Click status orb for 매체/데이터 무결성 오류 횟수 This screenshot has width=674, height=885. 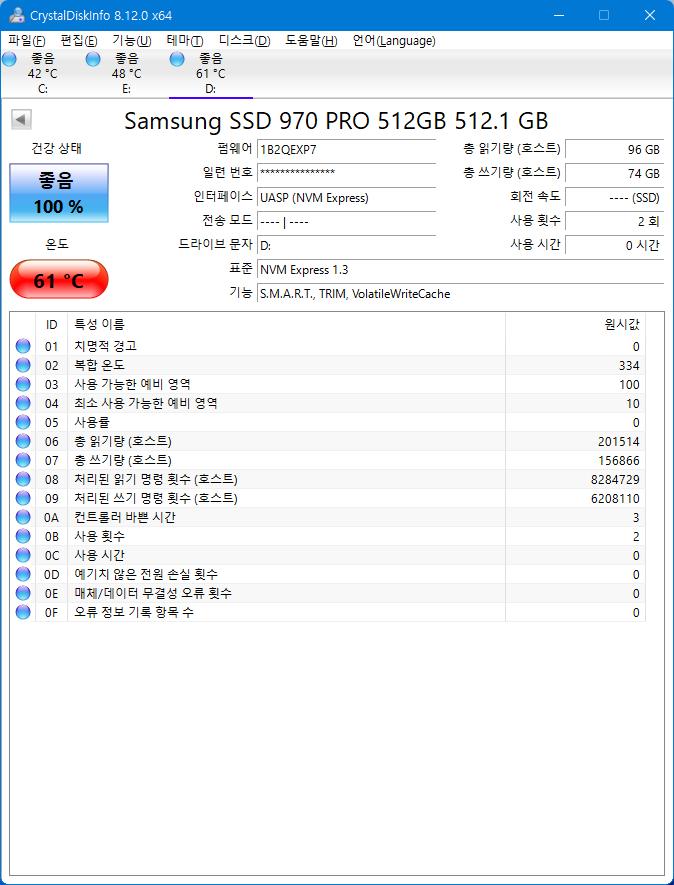coord(23,593)
